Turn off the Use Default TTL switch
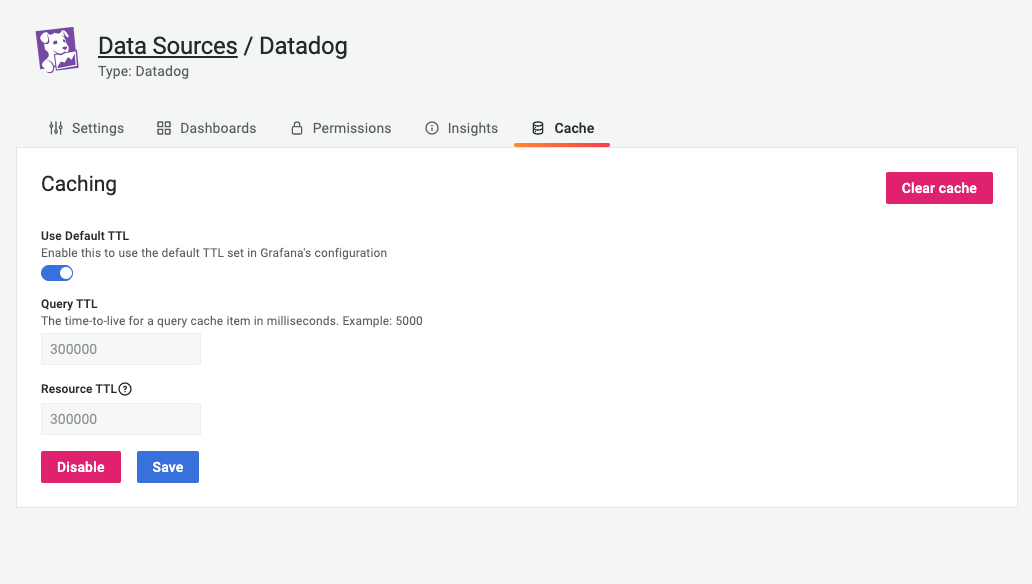1032x584 pixels. click(57, 273)
